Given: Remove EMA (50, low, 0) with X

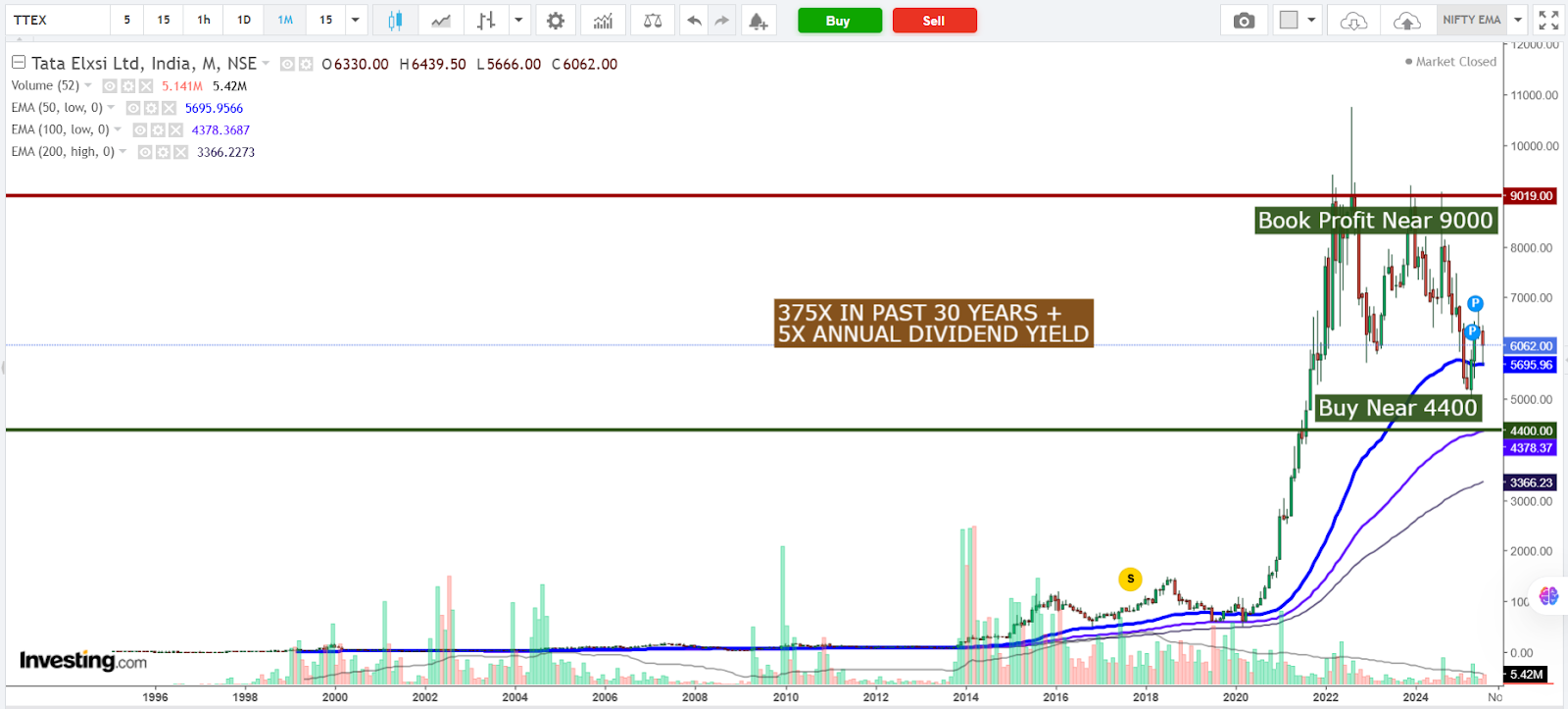Looking at the screenshot, I should (169, 108).
